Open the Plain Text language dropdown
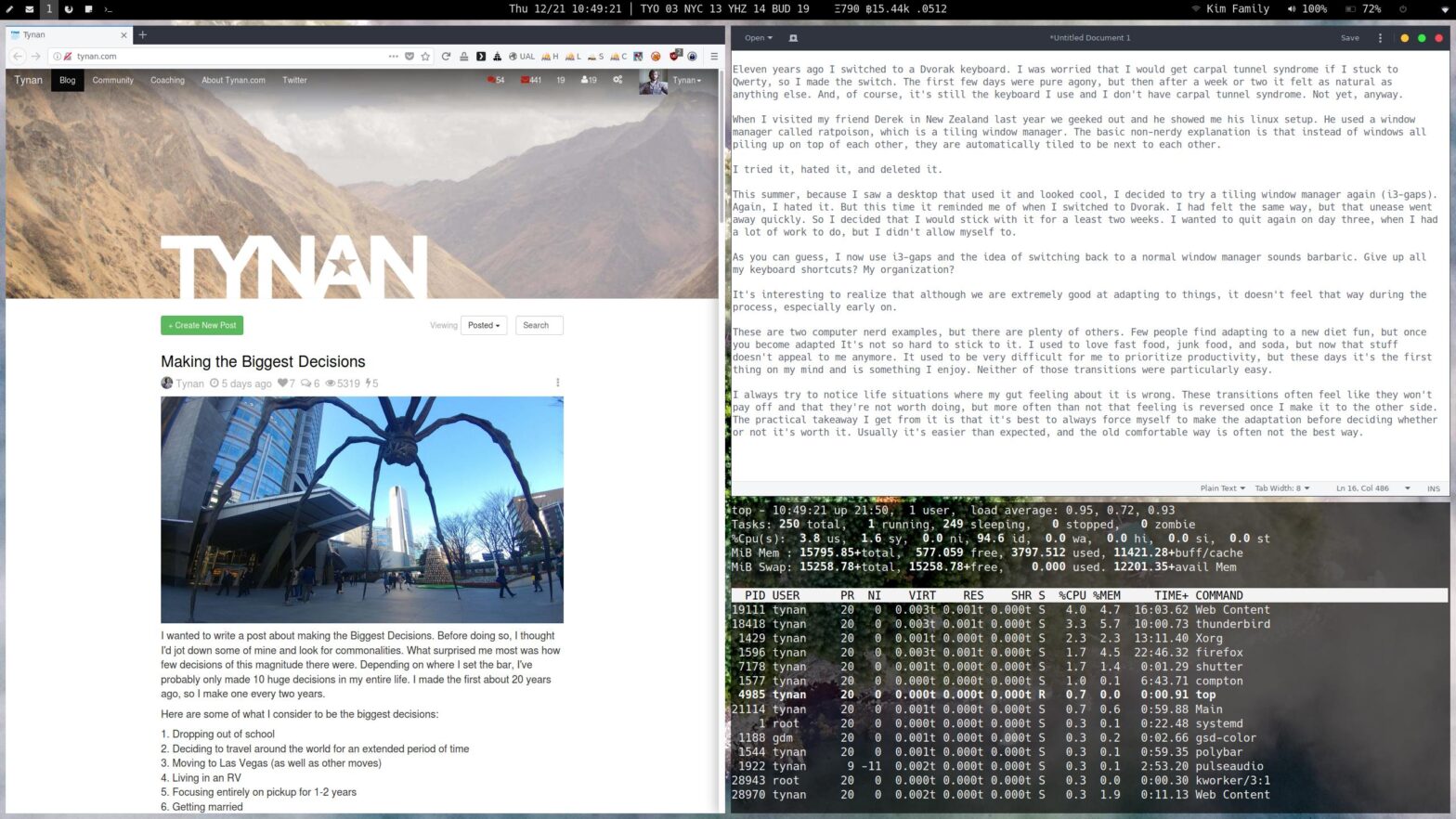Viewport: 1456px width, 819px height. (x=1222, y=488)
